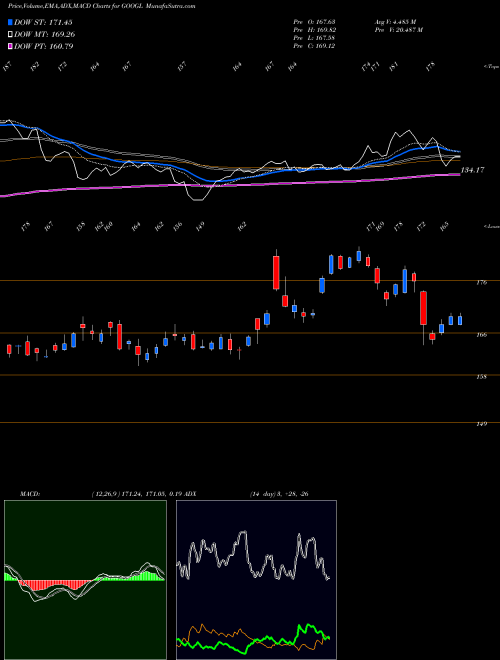The image size is (500, 660).
Task: Click the magenta DOW PT legend swatch
Action: (x=10, y=46)
